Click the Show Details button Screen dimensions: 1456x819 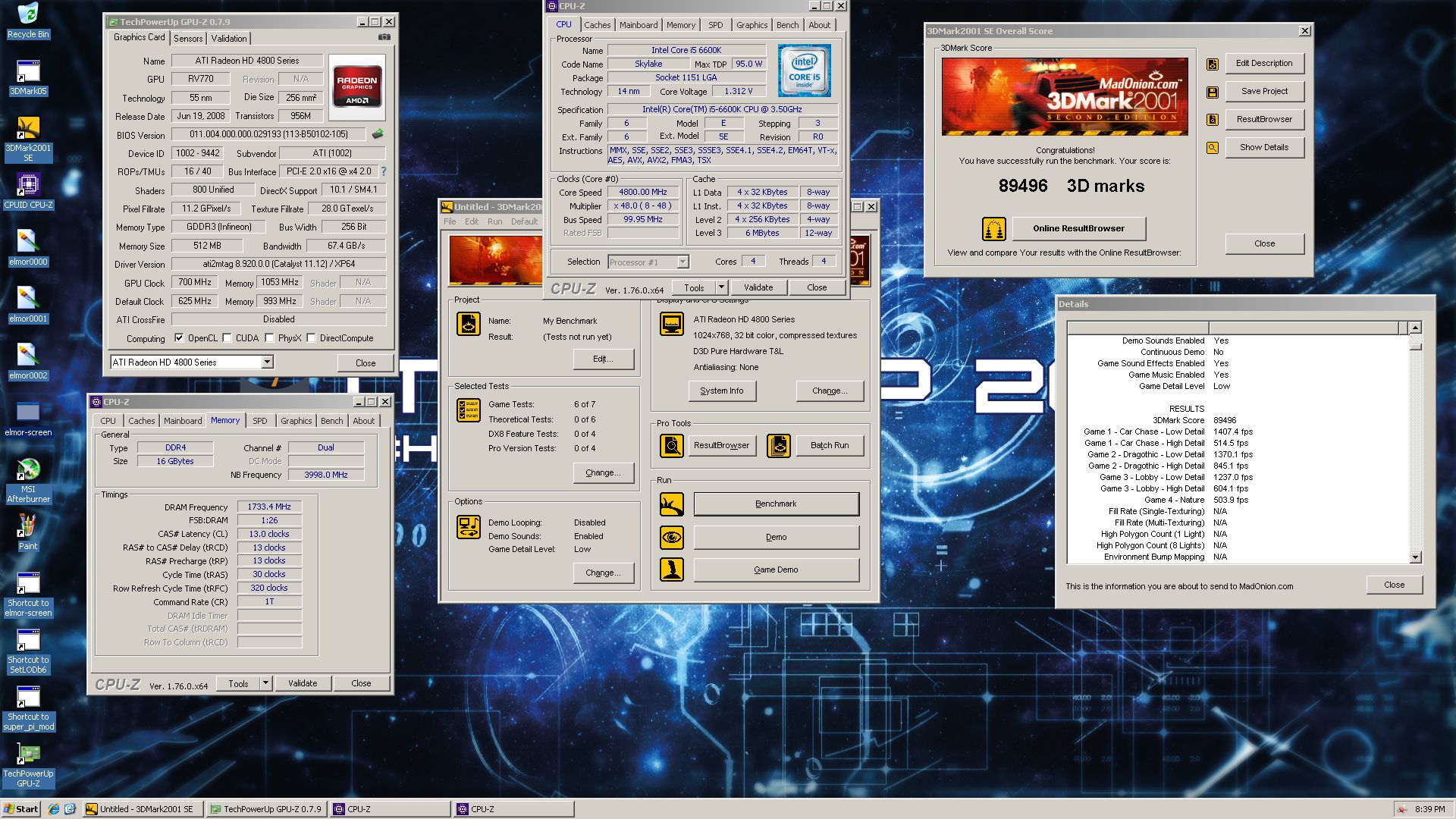click(1264, 148)
